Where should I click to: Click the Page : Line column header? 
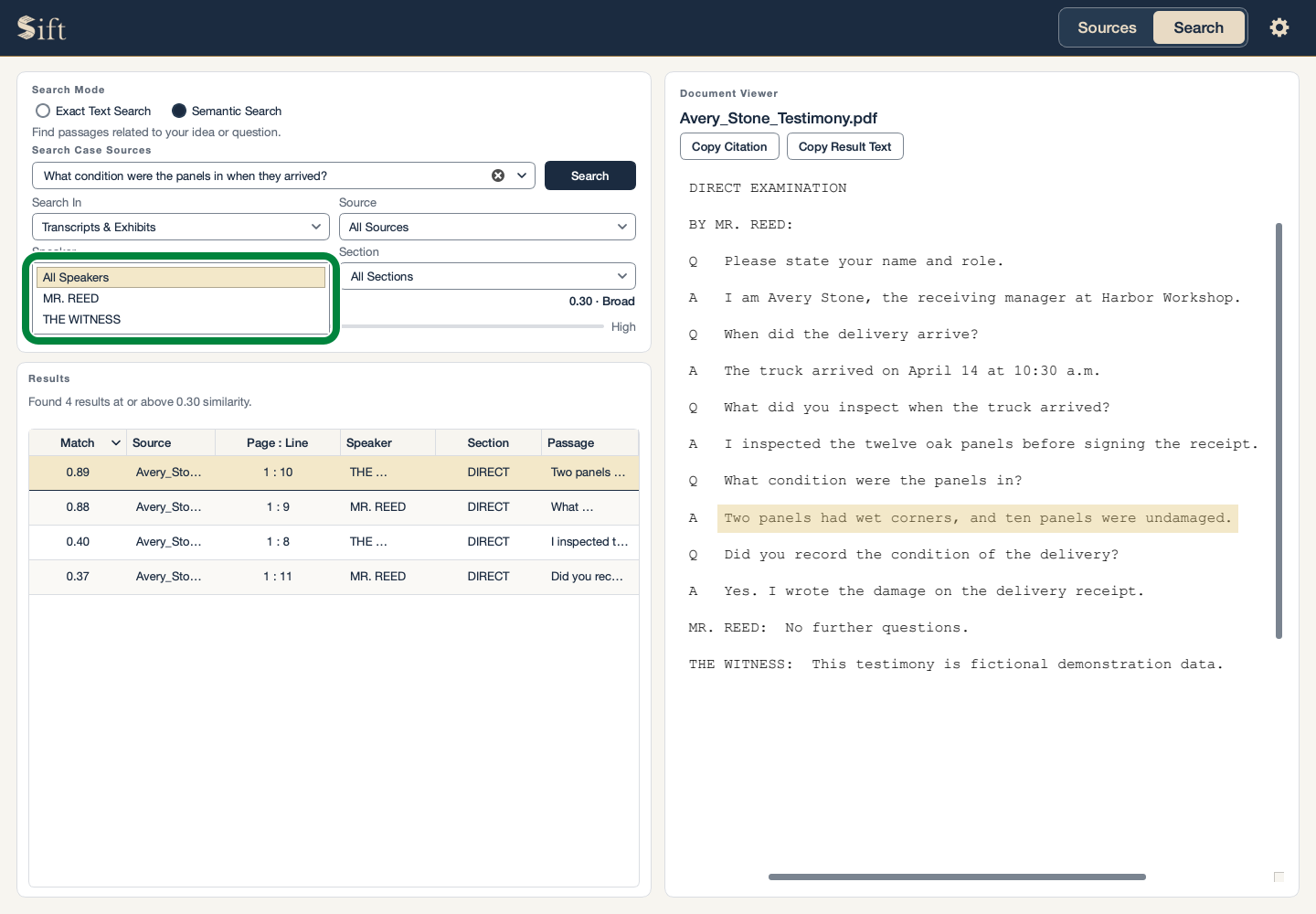tap(278, 443)
